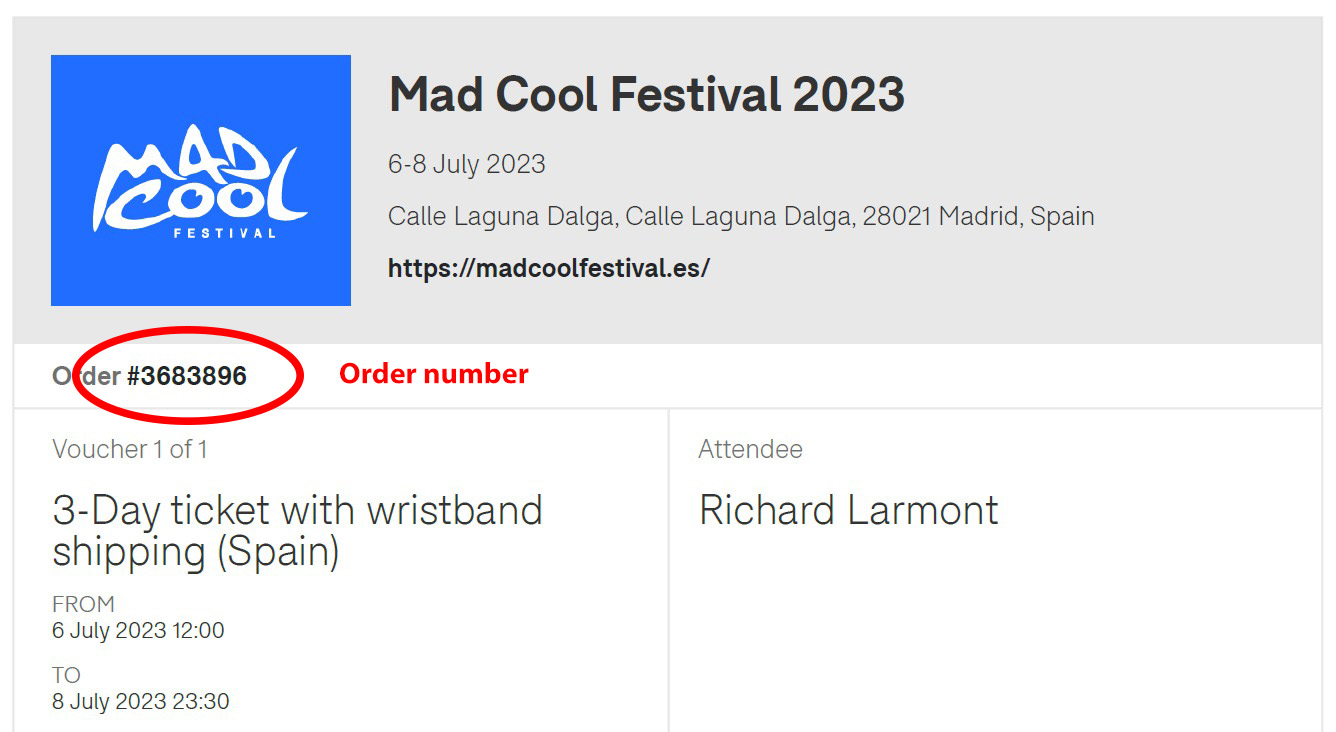Click the Mad Cool Festival logo

click(200, 180)
